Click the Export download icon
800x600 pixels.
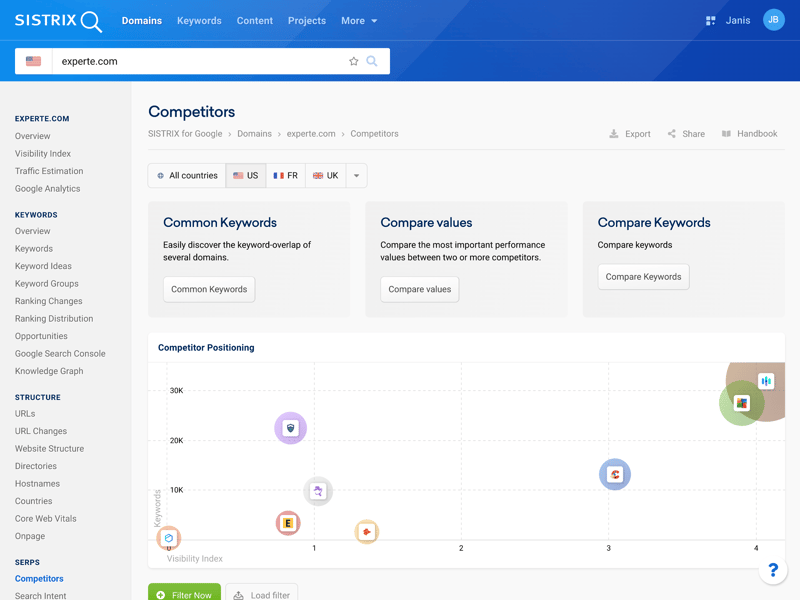point(614,134)
